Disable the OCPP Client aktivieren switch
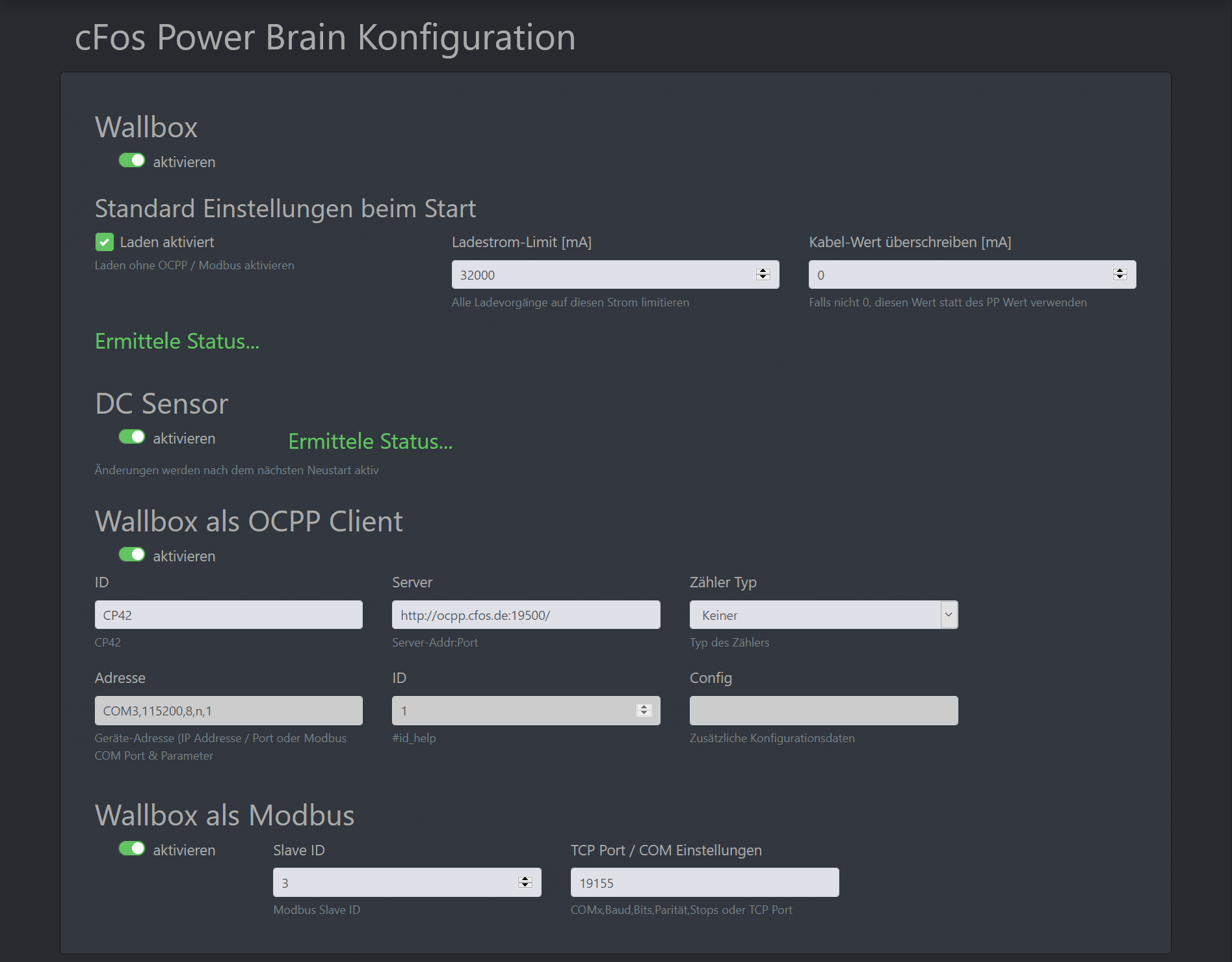1232x962 pixels. 131,555
